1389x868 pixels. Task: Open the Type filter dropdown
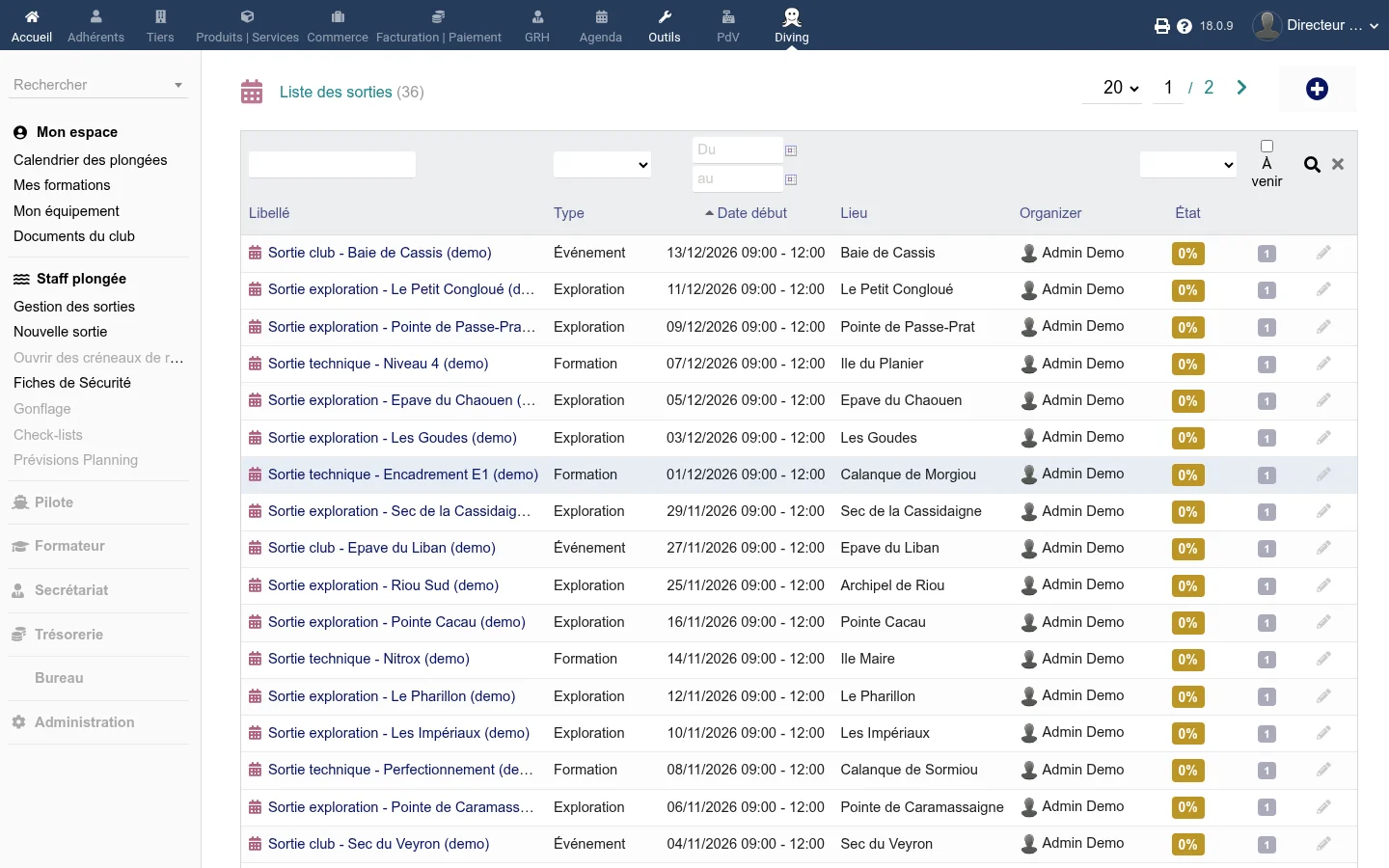click(x=602, y=165)
